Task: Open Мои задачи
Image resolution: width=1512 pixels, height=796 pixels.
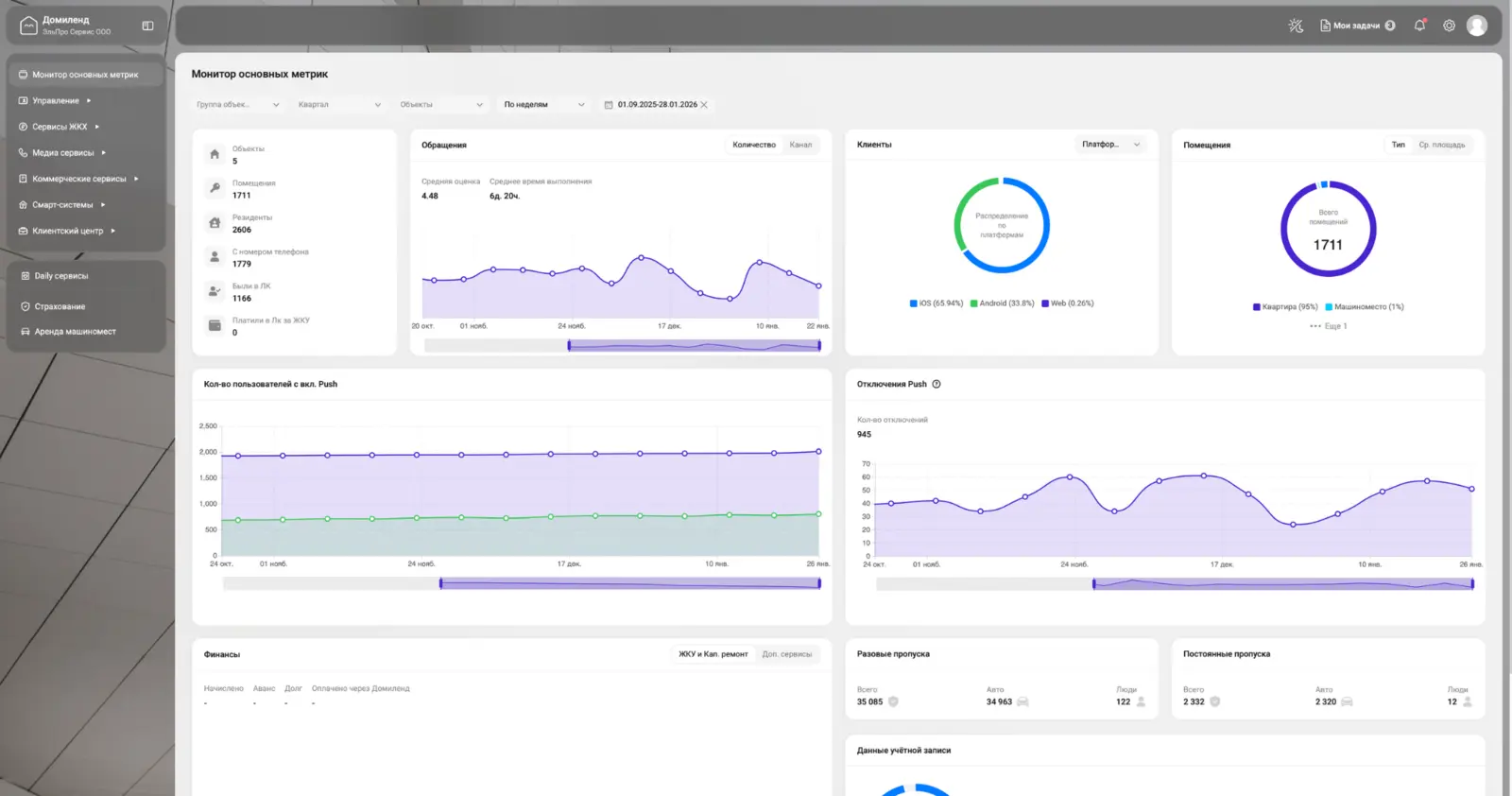Action: click(x=1357, y=26)
